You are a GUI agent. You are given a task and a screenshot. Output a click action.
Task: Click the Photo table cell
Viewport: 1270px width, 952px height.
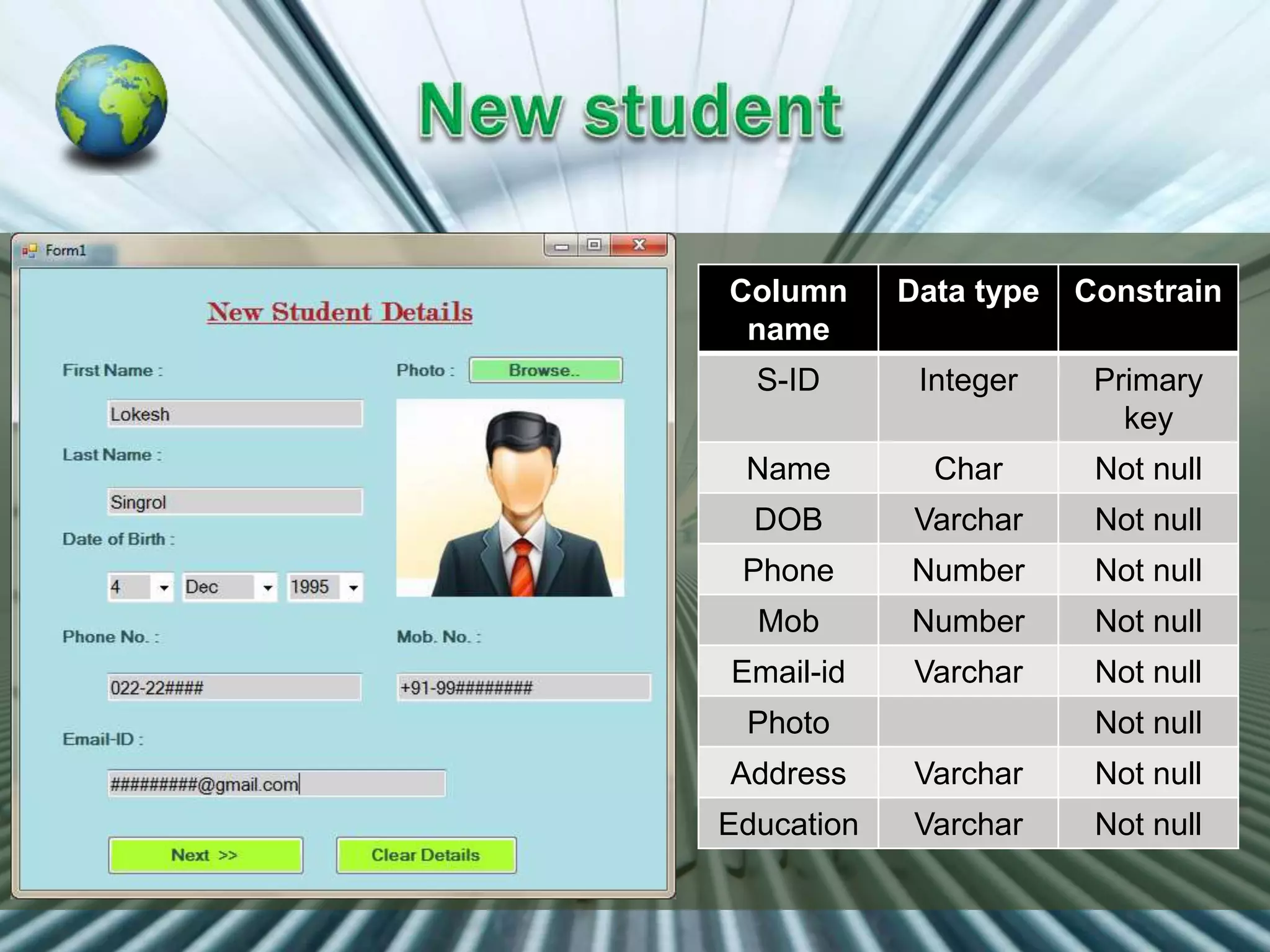coord(788,722)
